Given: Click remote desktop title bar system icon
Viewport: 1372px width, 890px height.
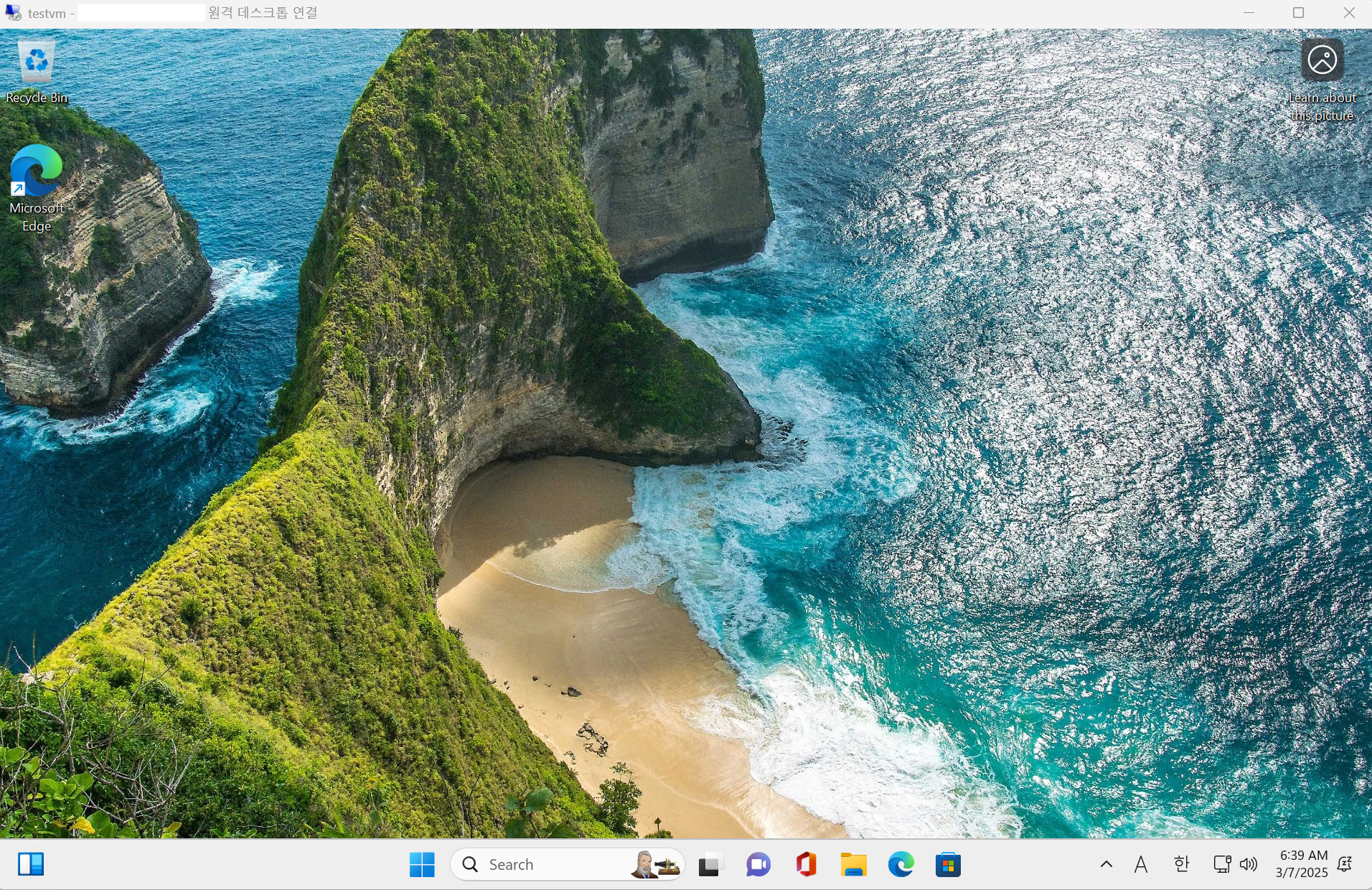Looking at the screenshot, I should (13, 13).
